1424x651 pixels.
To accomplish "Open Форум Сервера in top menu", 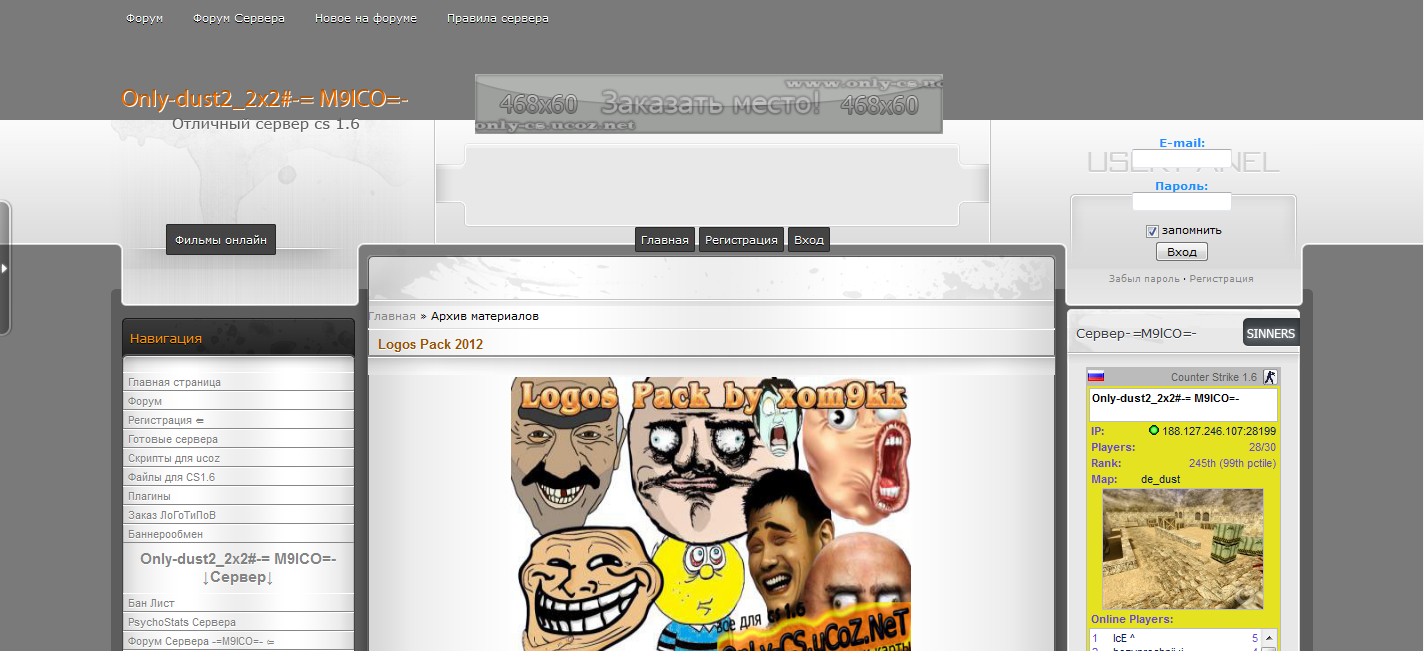I will click(x=238, y=18).
